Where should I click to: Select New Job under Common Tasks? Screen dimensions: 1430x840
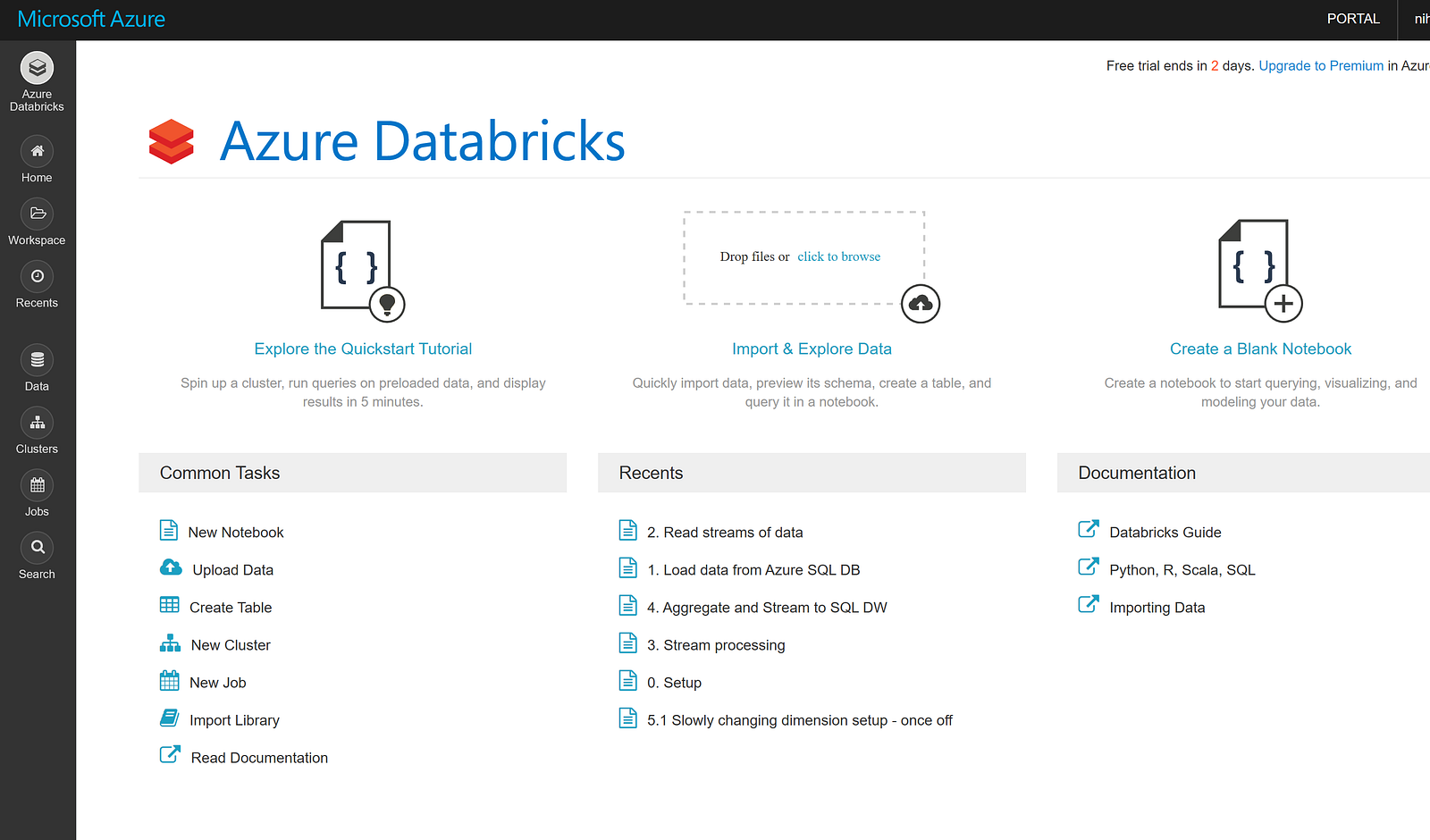click(x=218, y=683)
